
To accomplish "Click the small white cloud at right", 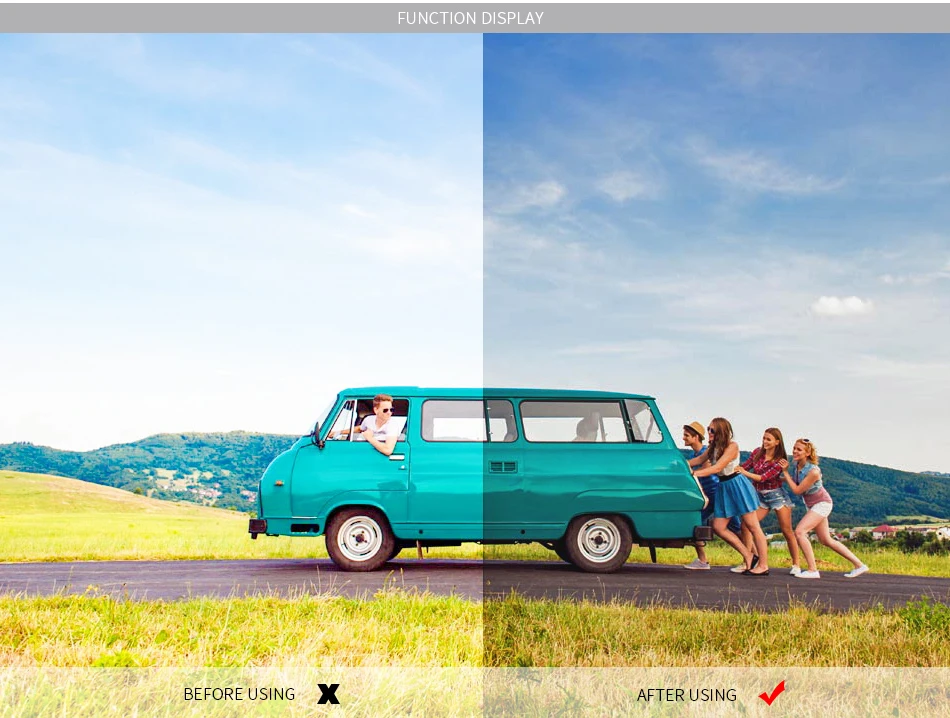I will point(842,306).
